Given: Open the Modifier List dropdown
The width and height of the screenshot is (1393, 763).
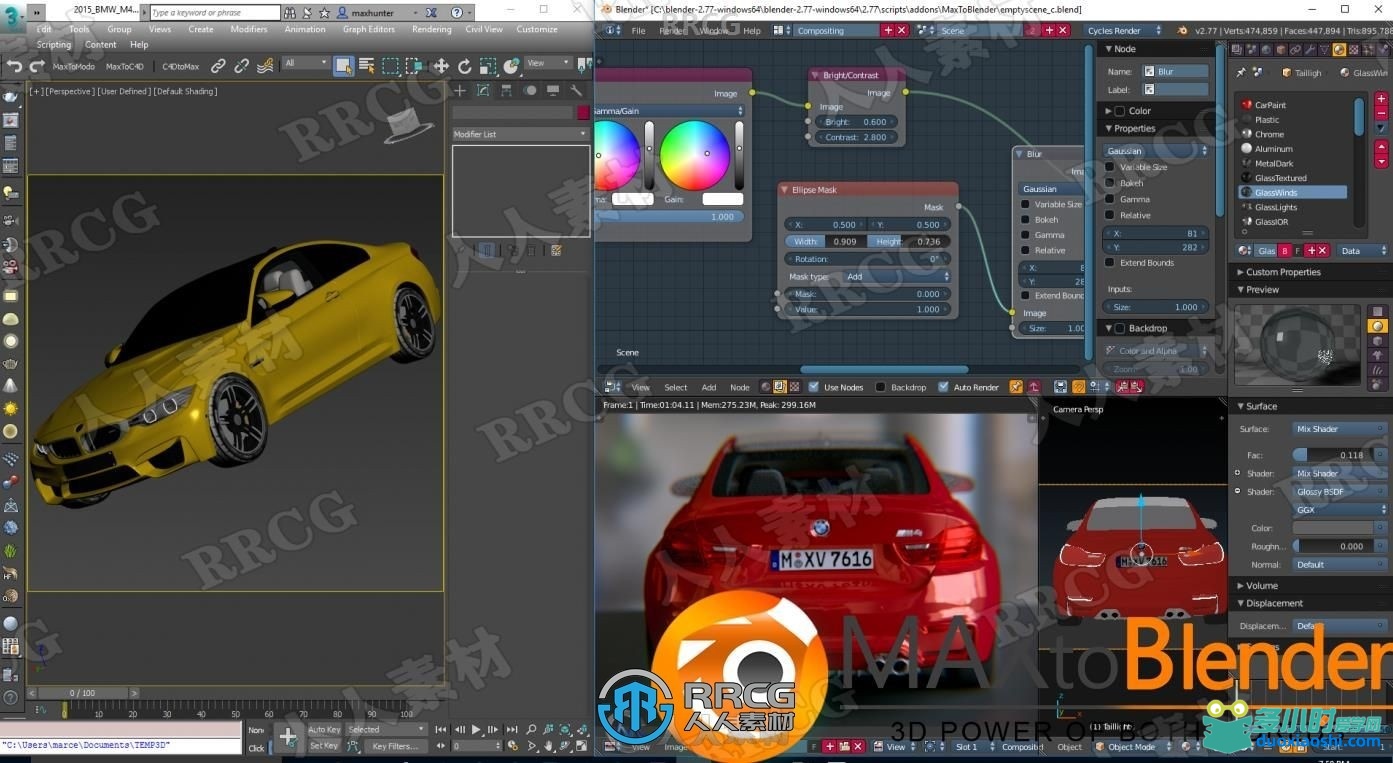Looking at the screenshot, I should pyautogui.click(x=520, y=134).
